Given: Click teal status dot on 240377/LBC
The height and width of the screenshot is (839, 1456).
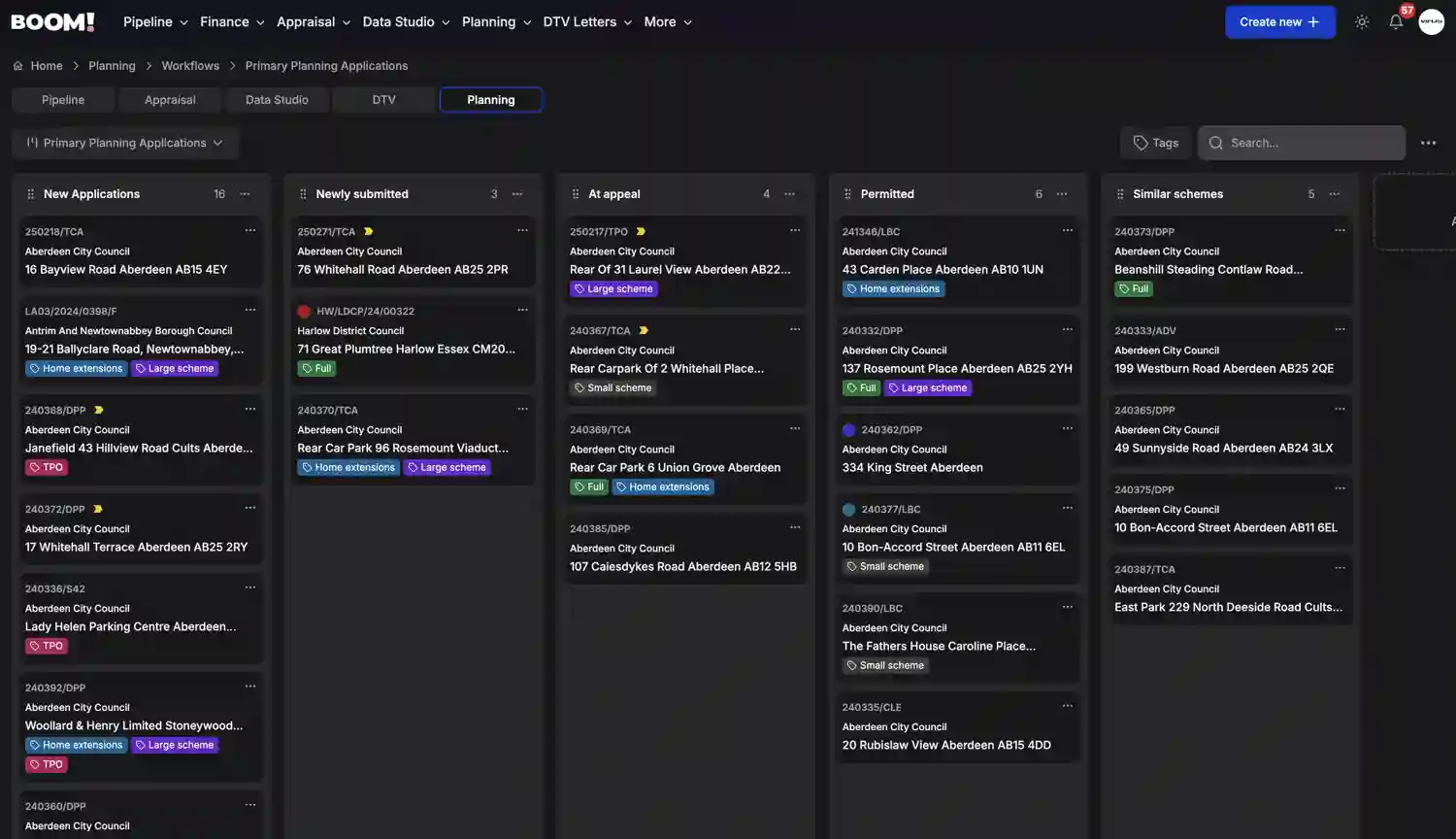Looking at the screenshot, I should pos(848,510).
